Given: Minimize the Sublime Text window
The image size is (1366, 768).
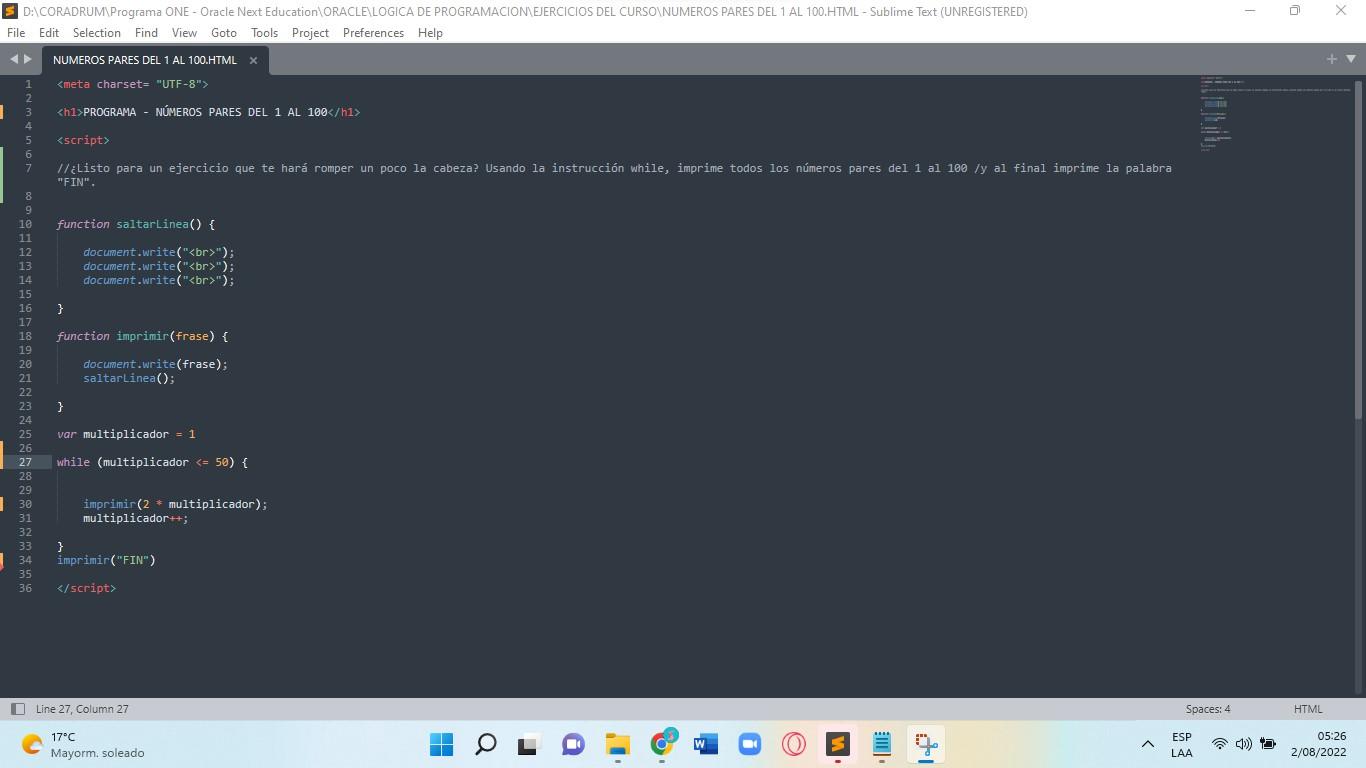Looking at the screenshot, I should pos(1250,11).
